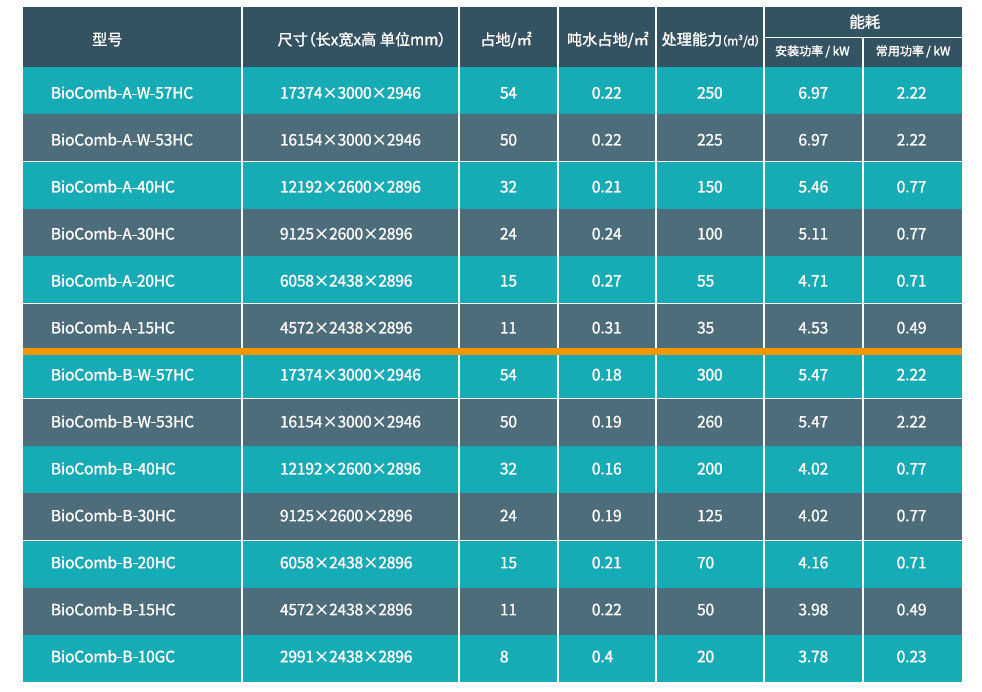Click 吨水占地 value 0.24 in BioComb-A-30HC row
Screen dimensions: 982x692
(x=606, y=234)
